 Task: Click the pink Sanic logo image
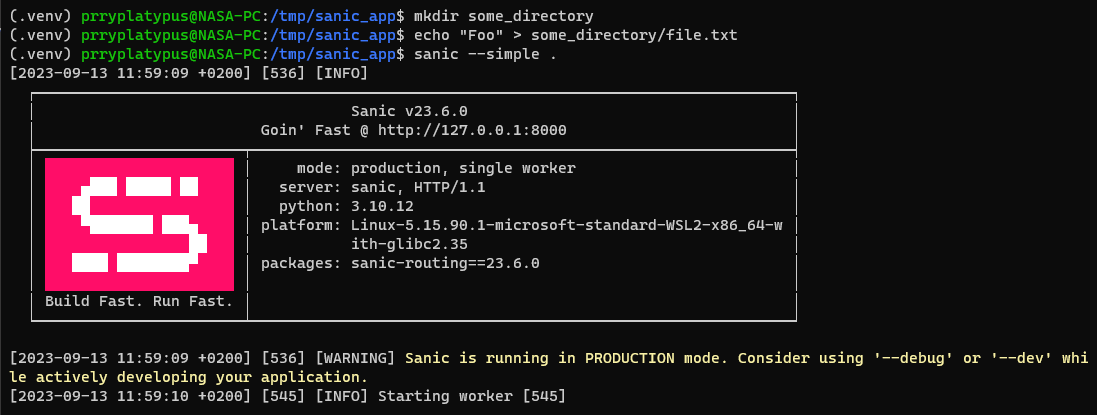(x=139, y=224)
